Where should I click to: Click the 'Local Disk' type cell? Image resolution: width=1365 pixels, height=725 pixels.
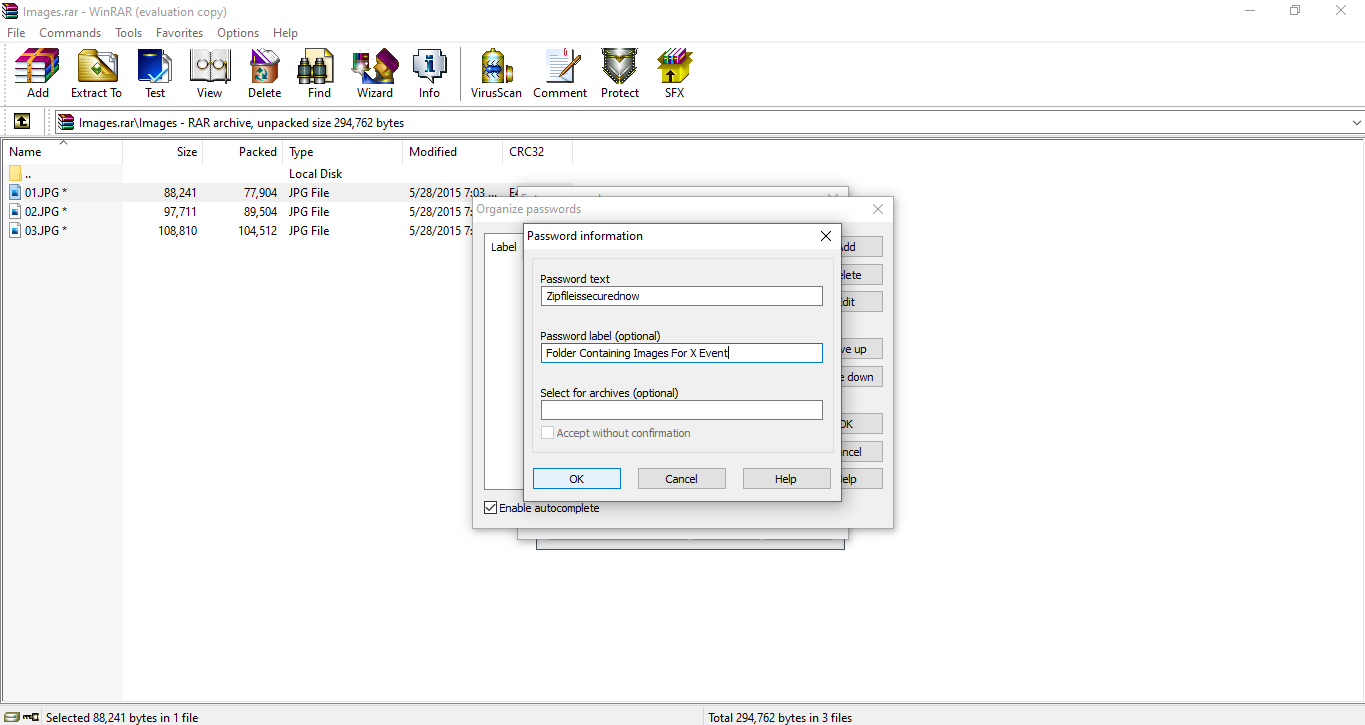(315, 173)
